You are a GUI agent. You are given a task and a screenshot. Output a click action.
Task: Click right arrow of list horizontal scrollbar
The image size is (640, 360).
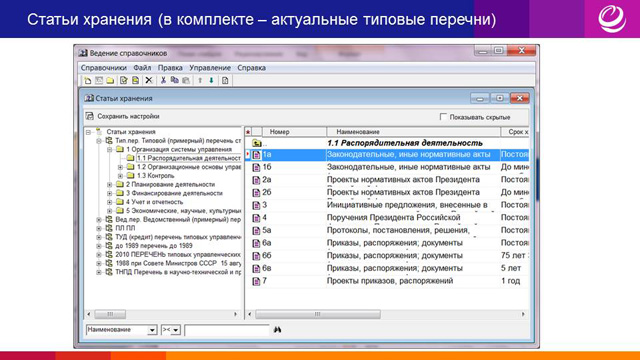[523, 314]
